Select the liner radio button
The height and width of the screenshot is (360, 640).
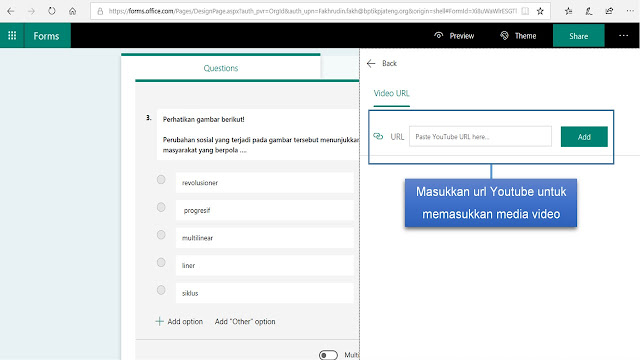tap(161, 262)
